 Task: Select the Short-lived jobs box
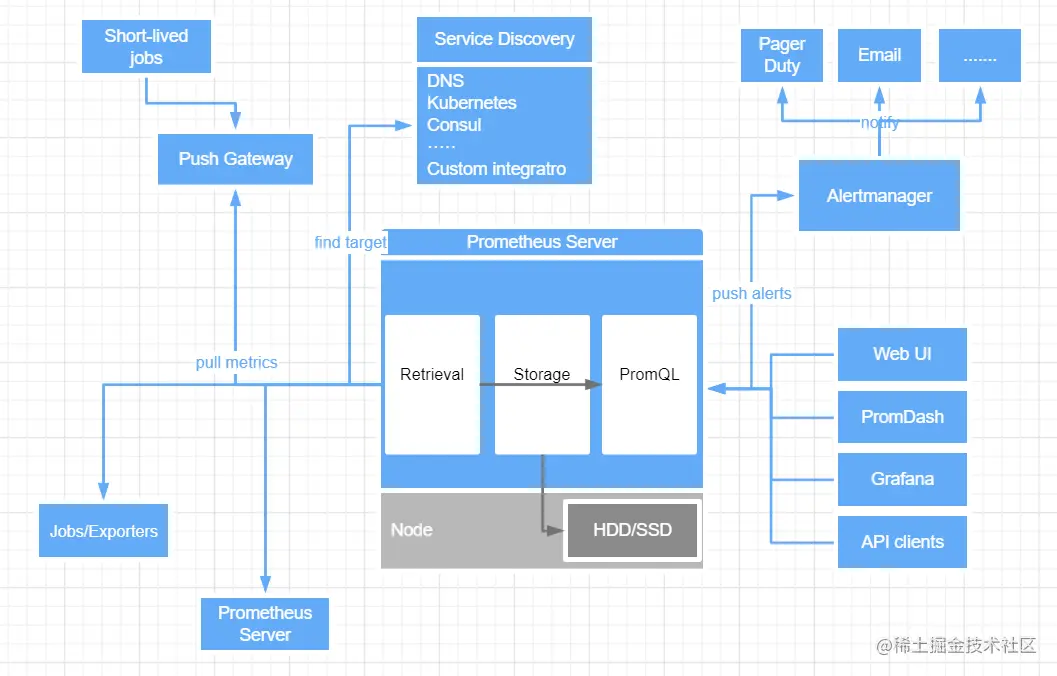(146, 47)
